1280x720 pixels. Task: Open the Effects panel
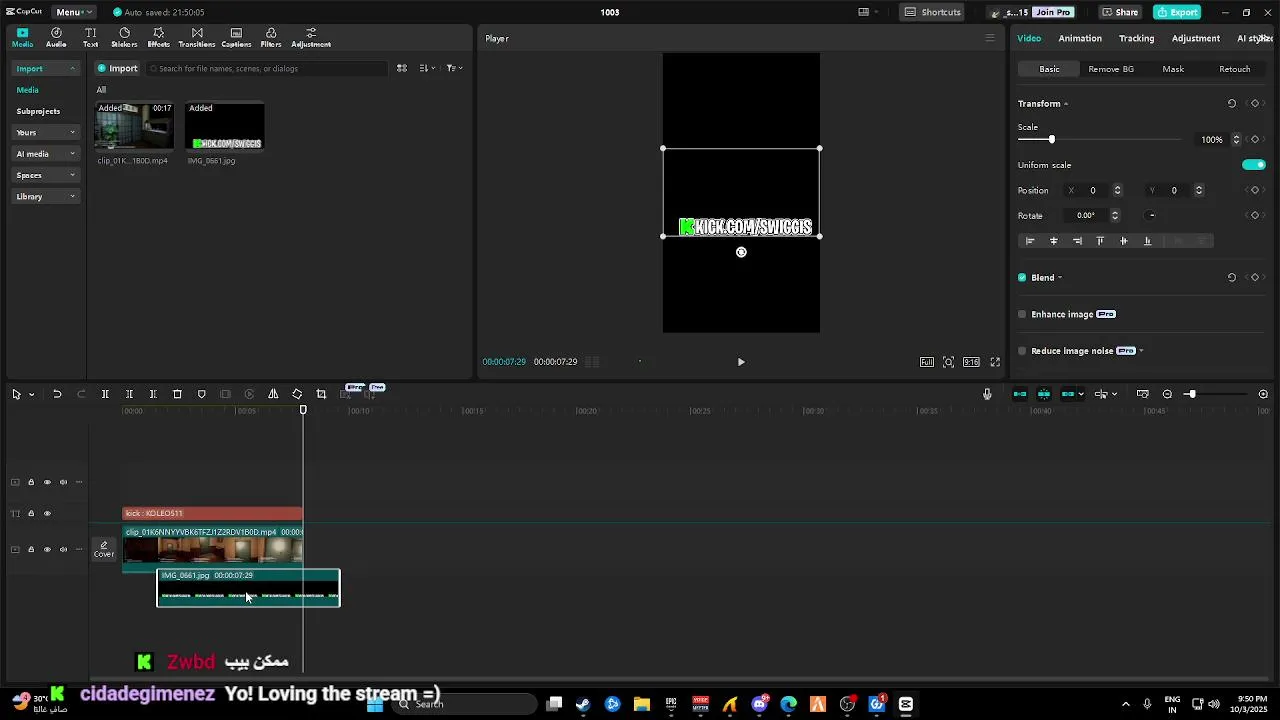coord(158,38)
